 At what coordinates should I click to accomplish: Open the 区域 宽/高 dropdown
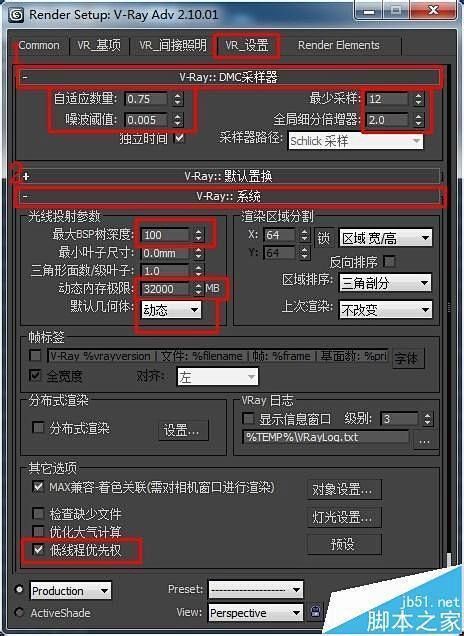tap(386, 238)
